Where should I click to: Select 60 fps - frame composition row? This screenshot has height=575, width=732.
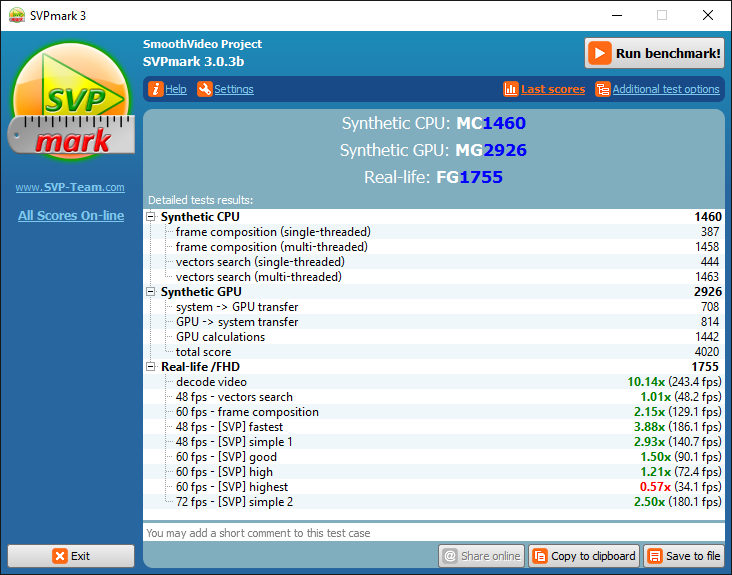pos(434,412)
